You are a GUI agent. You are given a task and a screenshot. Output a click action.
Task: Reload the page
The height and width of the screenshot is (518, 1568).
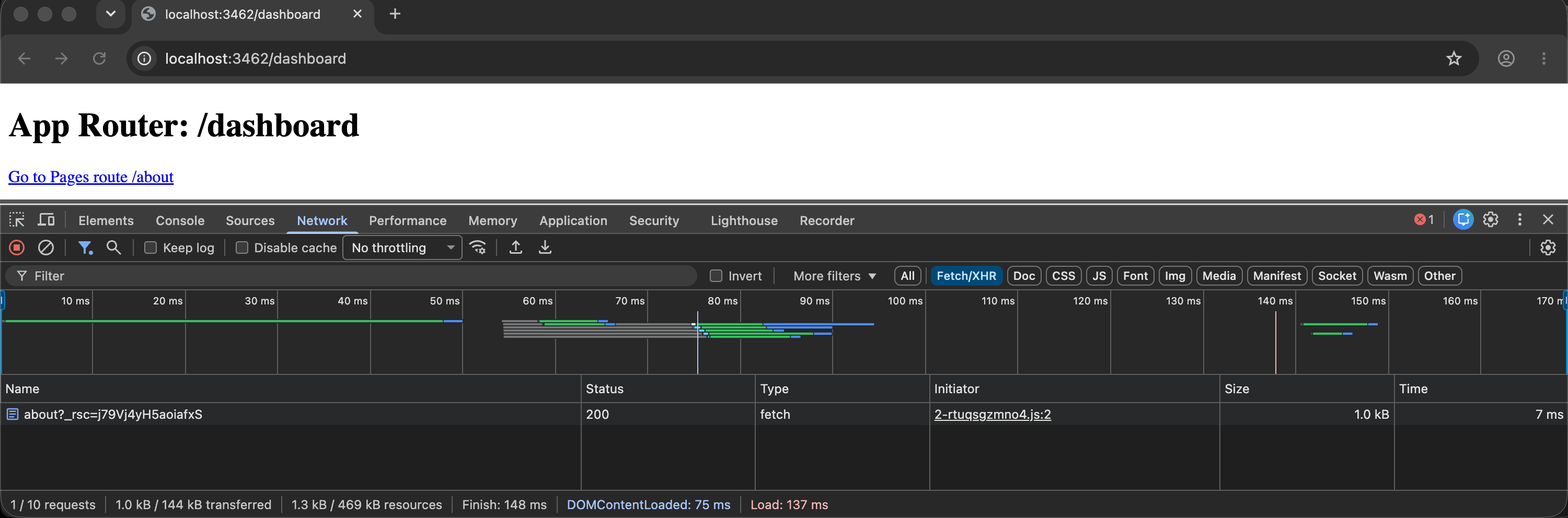click(99, 58)
